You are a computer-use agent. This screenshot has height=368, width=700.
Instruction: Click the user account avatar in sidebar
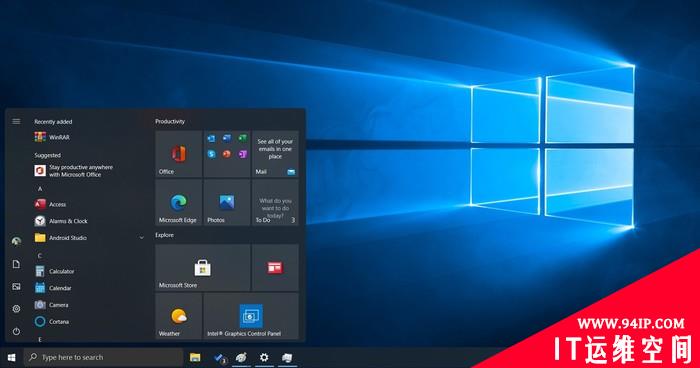17,242
